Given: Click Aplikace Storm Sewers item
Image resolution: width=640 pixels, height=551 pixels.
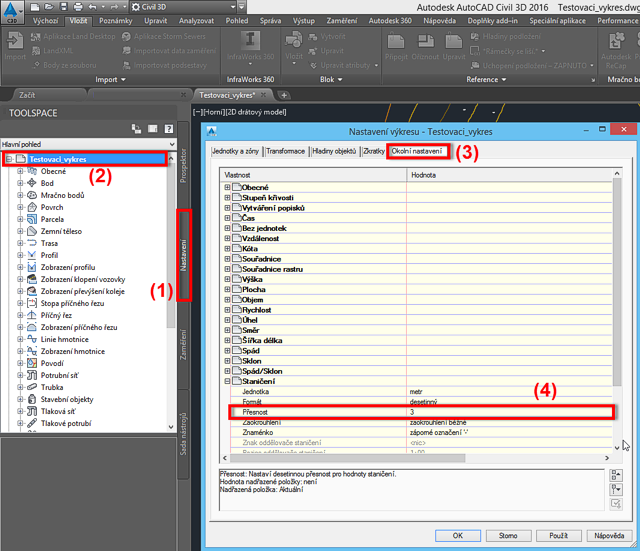Looking at the screenshot, I should click(164, 37).
